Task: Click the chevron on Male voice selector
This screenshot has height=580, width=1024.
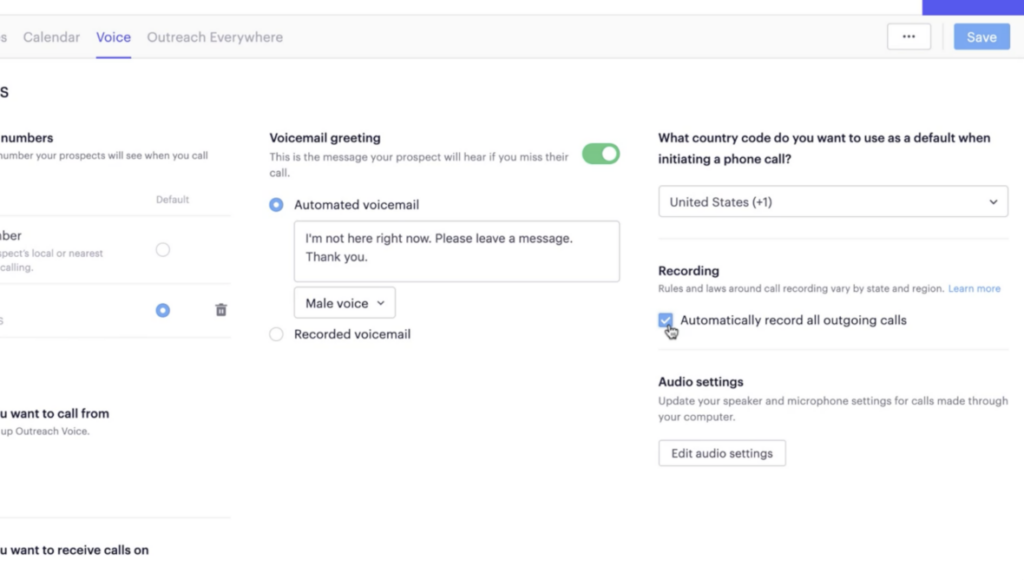Action: pos(381,304)
